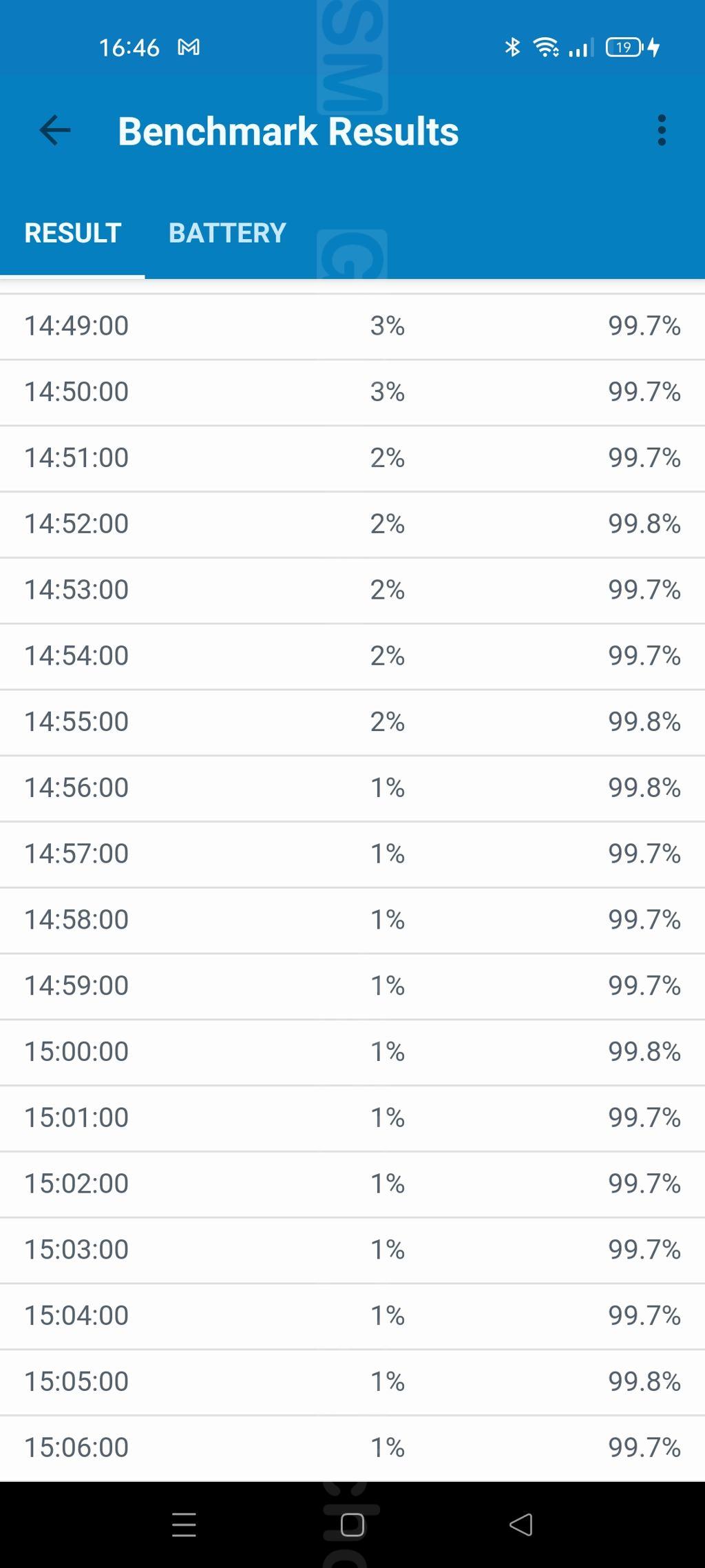Select the 14:56:00 result row
The width and height of the screenshot is (705, 1568).
[352, 787]
